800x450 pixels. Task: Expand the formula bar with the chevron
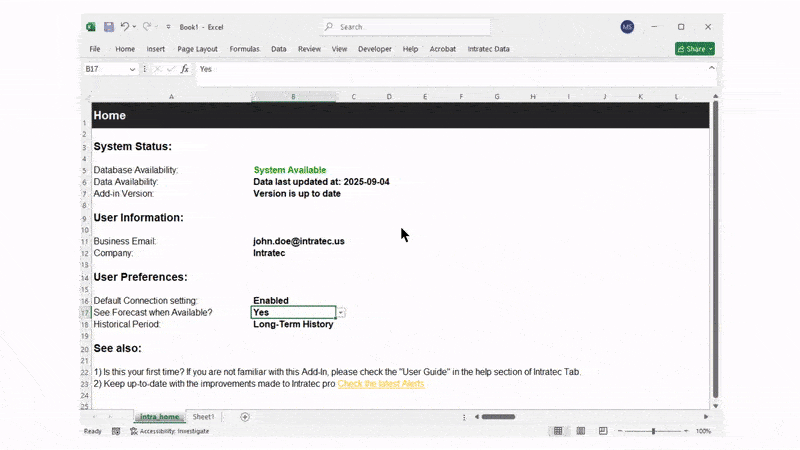[x=711, y=68]
